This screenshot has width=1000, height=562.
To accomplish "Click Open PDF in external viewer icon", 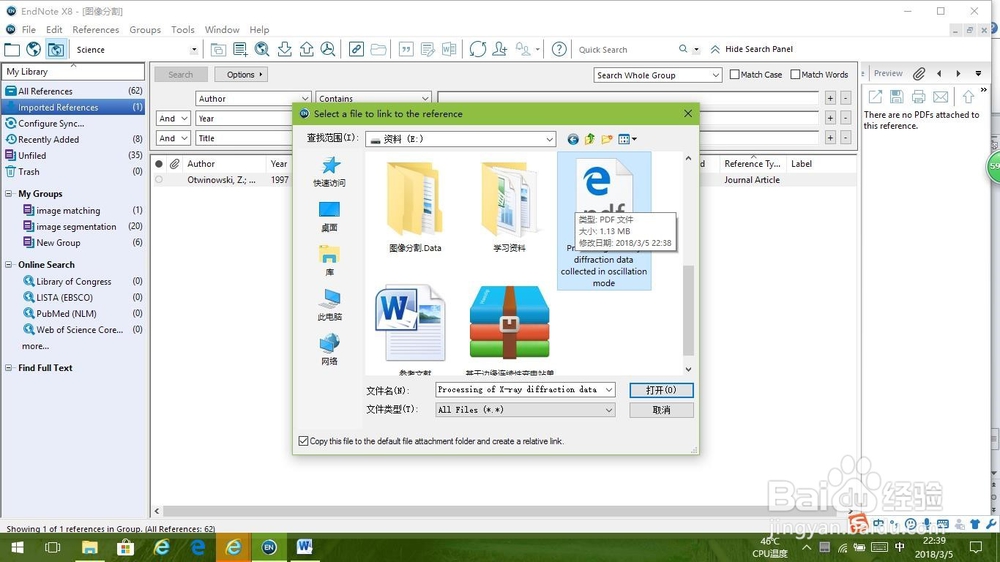I will point(875,96).
